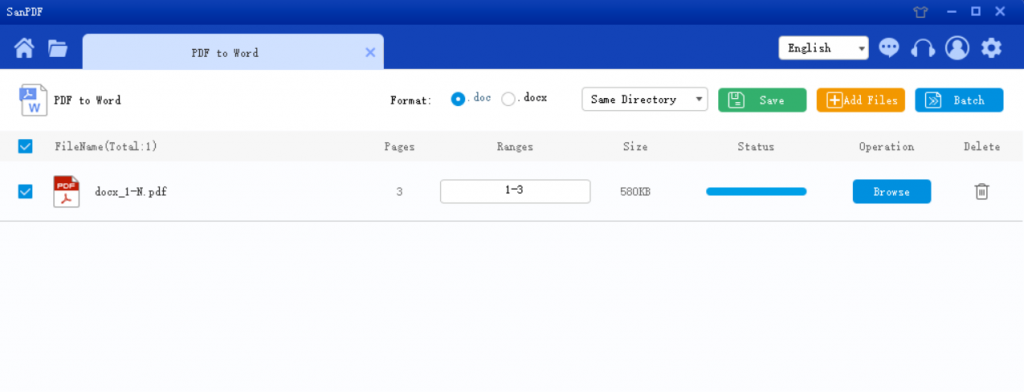The image size is (1024, 392).
Task: Select the .docx format radio button
Action: 508,99
